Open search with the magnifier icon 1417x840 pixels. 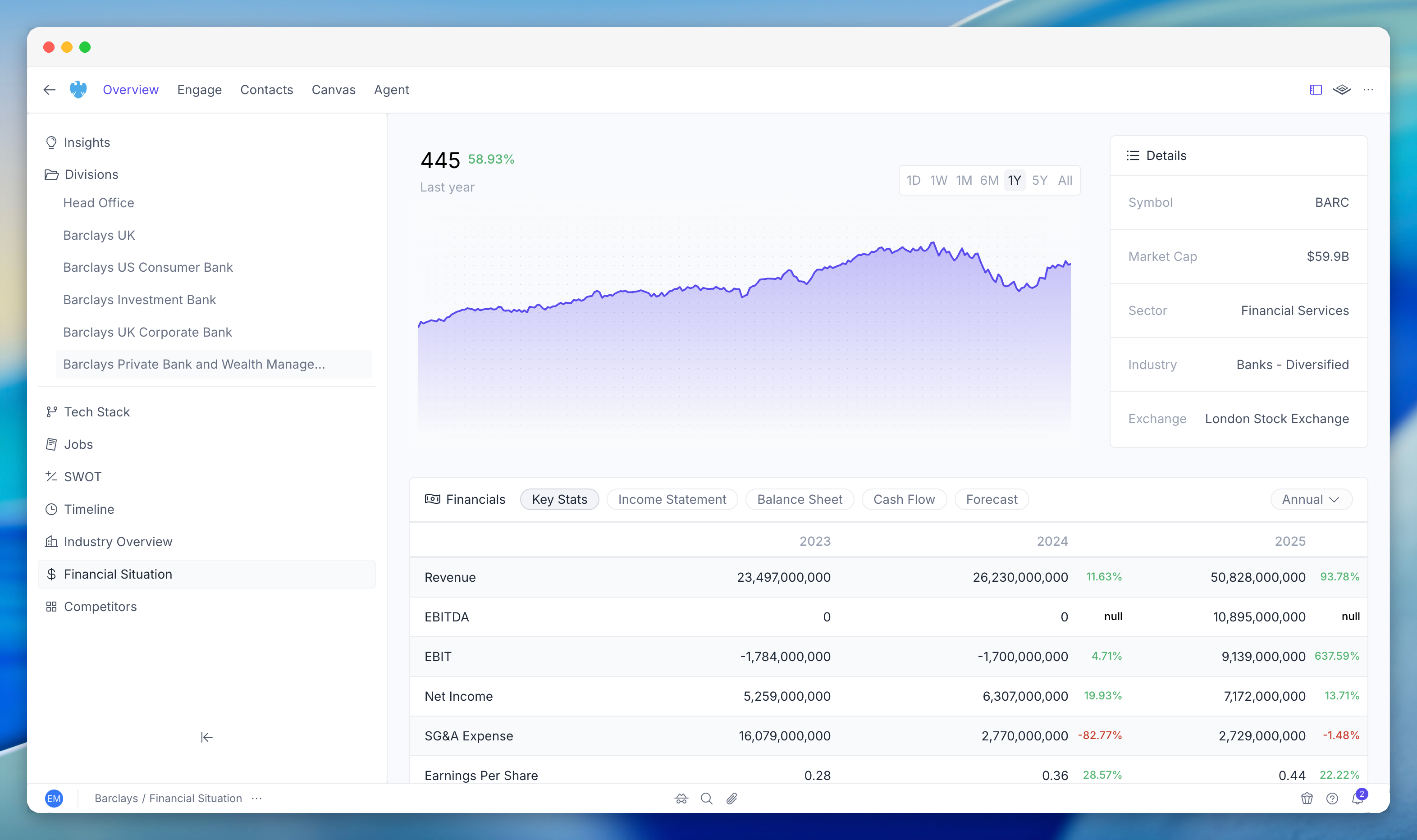[707, 799]
